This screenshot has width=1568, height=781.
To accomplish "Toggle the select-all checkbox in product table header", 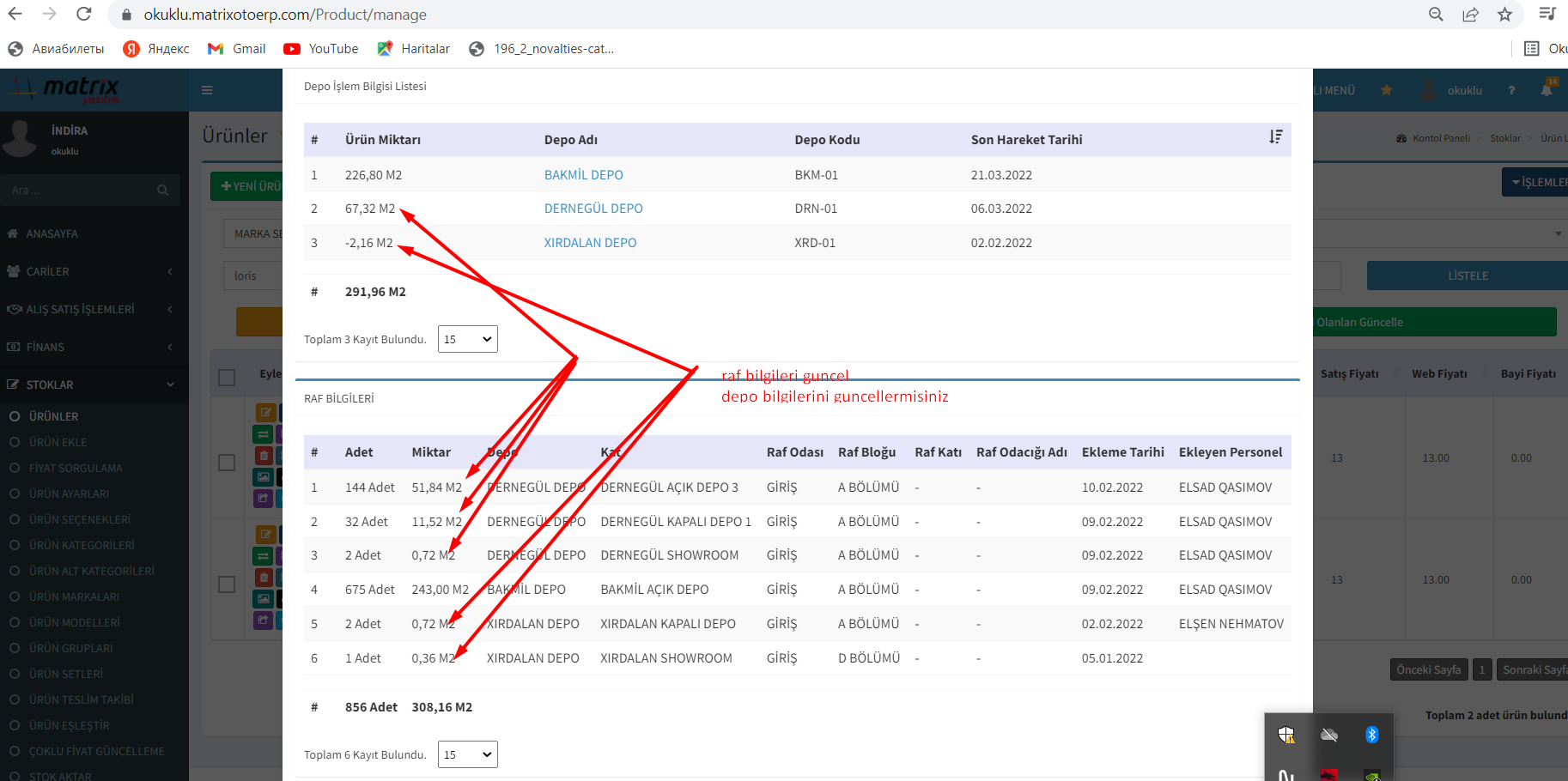I will click(227, 378).
